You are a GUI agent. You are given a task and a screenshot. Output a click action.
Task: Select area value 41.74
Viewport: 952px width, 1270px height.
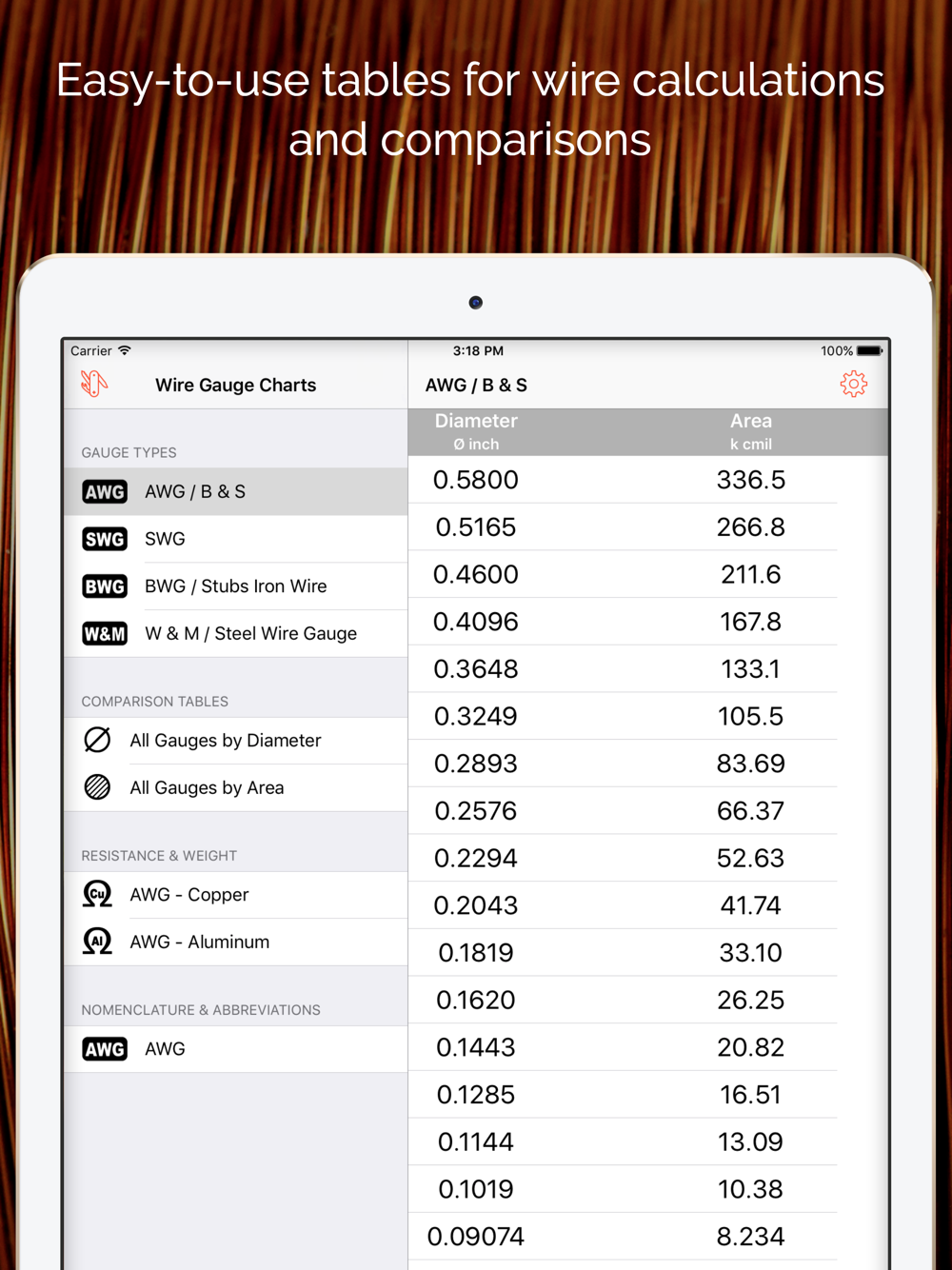coord(751,905)
